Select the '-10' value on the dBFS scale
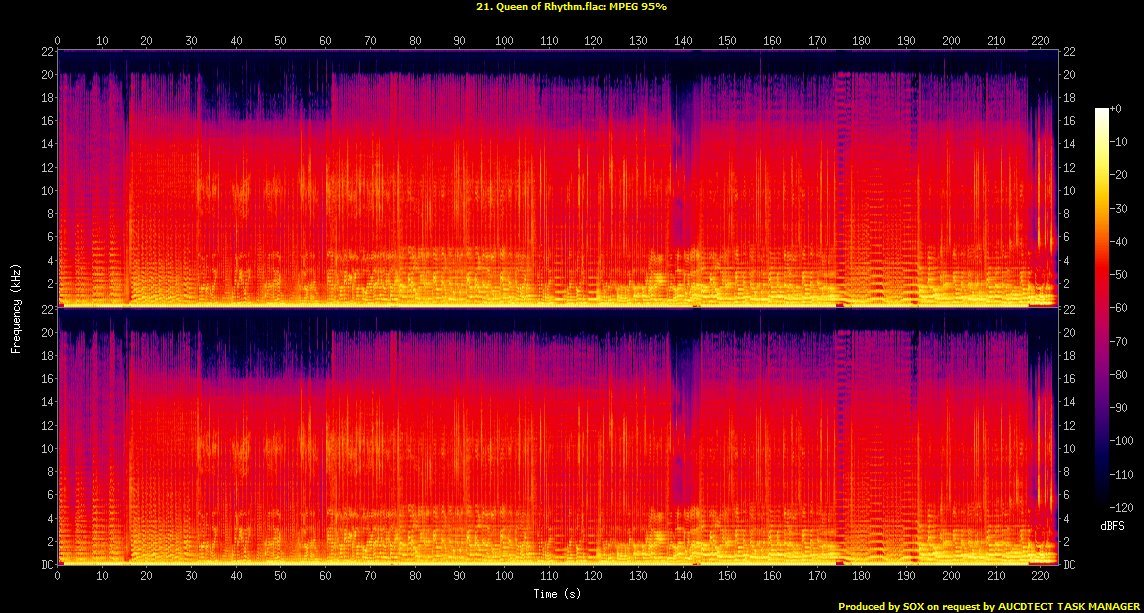The width and height of the screenshot is (1144, 613). 1117,142
